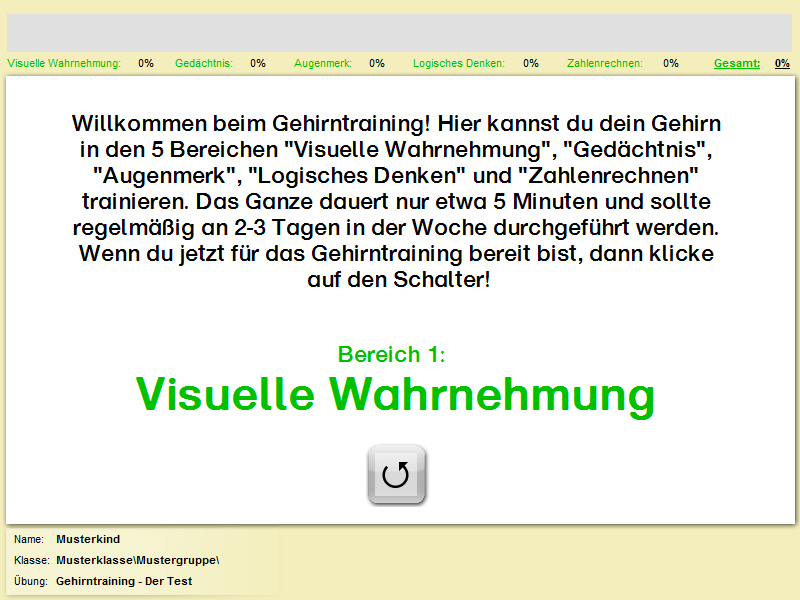Click the underlined Gesamt score label
The image size is (800, 600).
(736, 63)
